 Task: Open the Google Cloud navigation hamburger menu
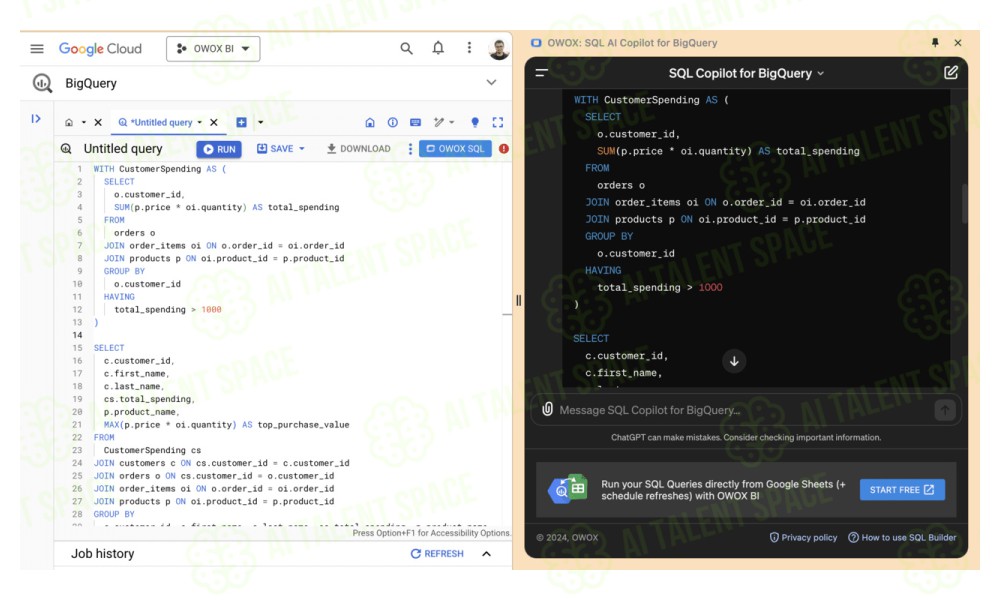coord(37,48)
